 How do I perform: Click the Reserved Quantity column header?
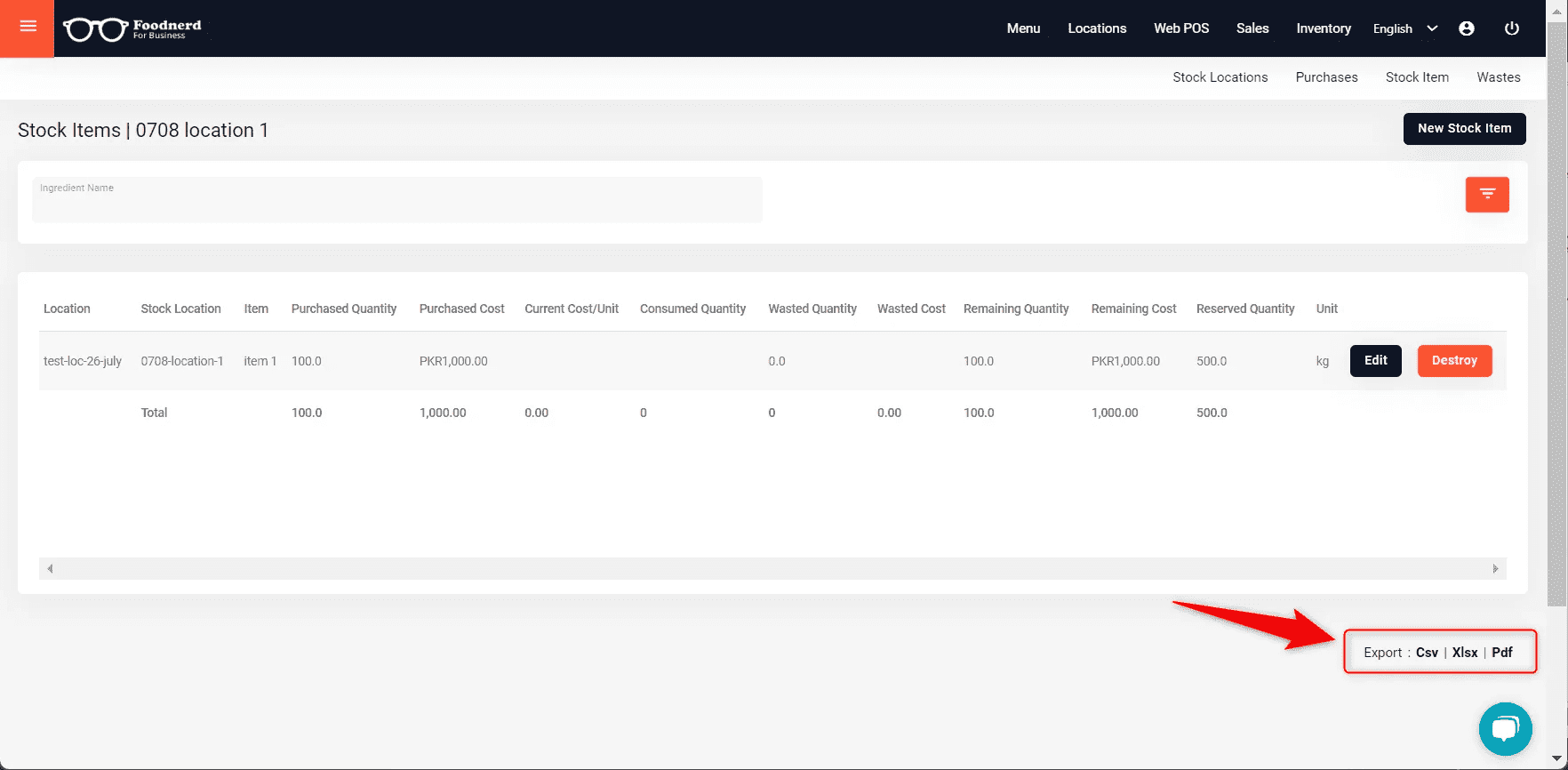point(1245,309)
